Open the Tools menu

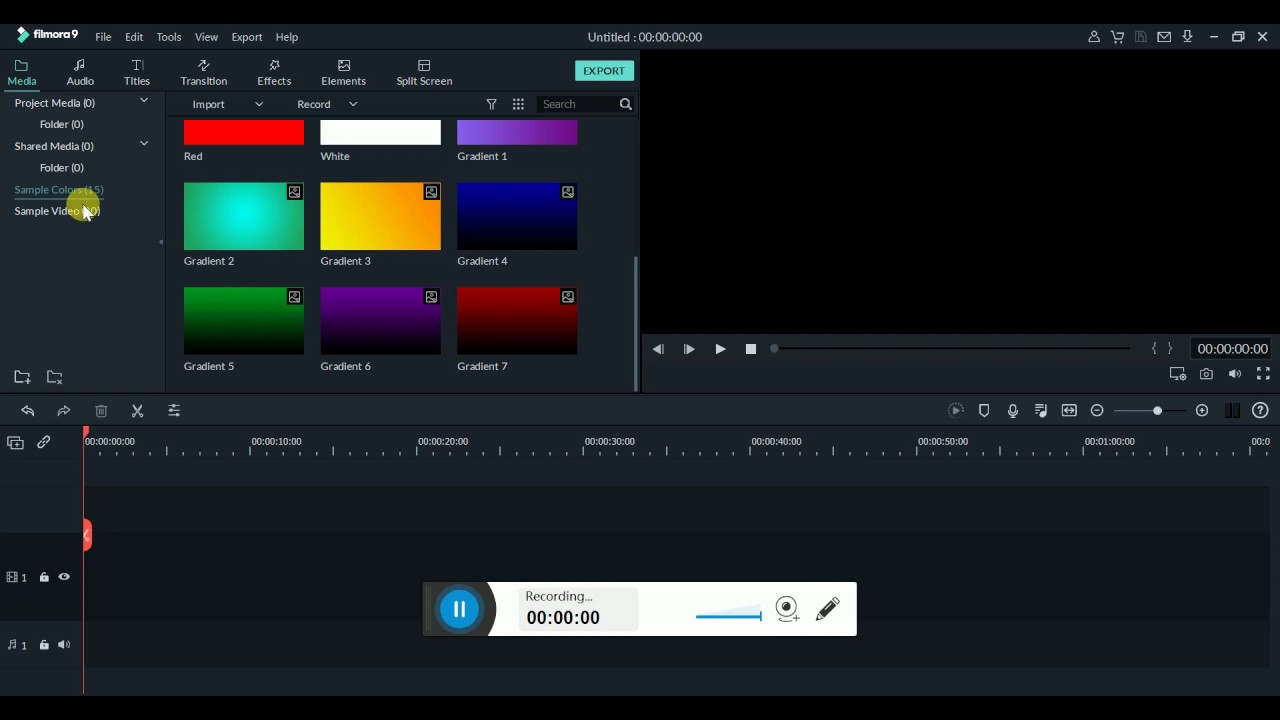(x=169, y=37)
